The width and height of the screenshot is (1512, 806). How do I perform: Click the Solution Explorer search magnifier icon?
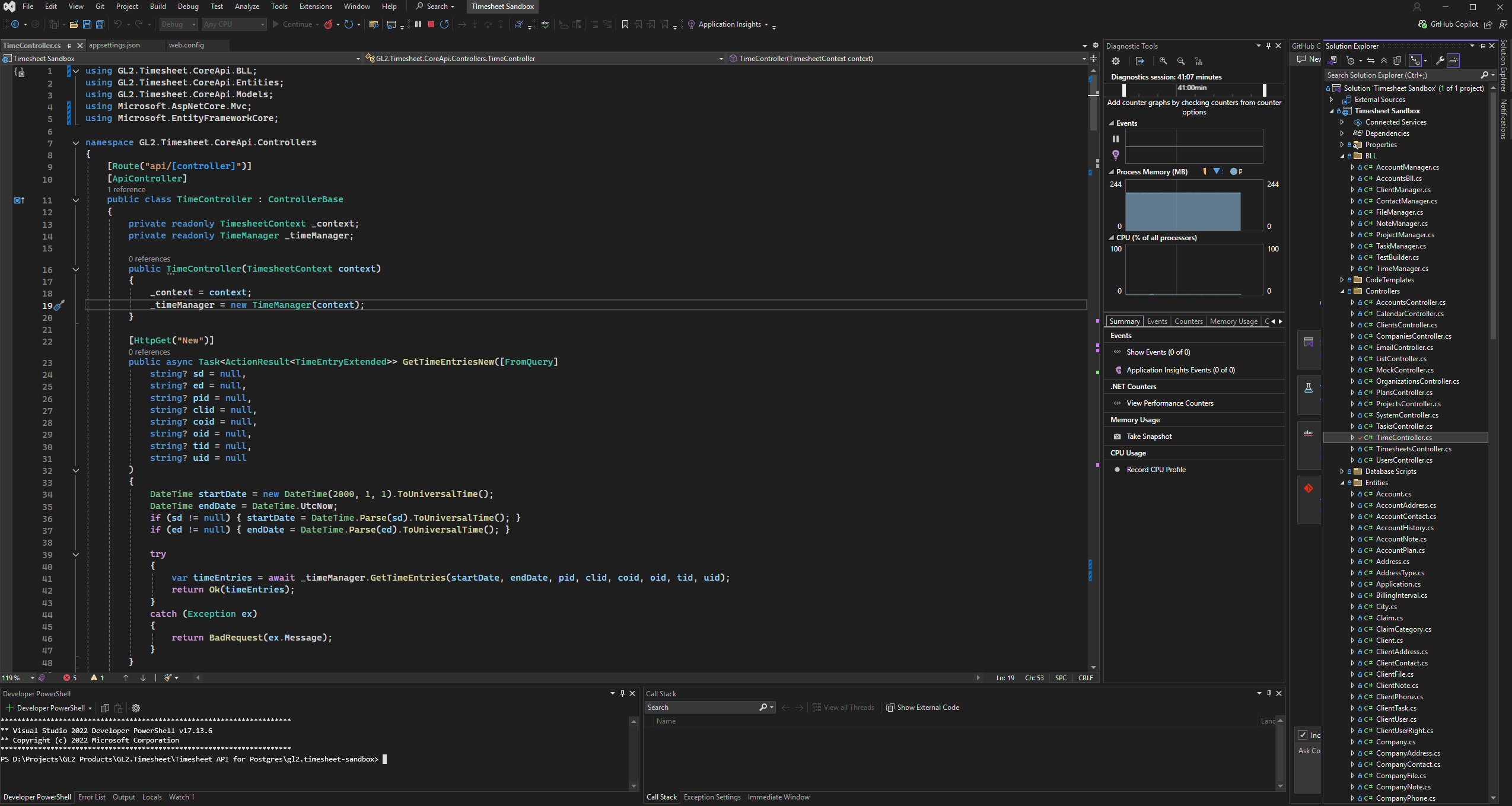(x=1484, y=75)
